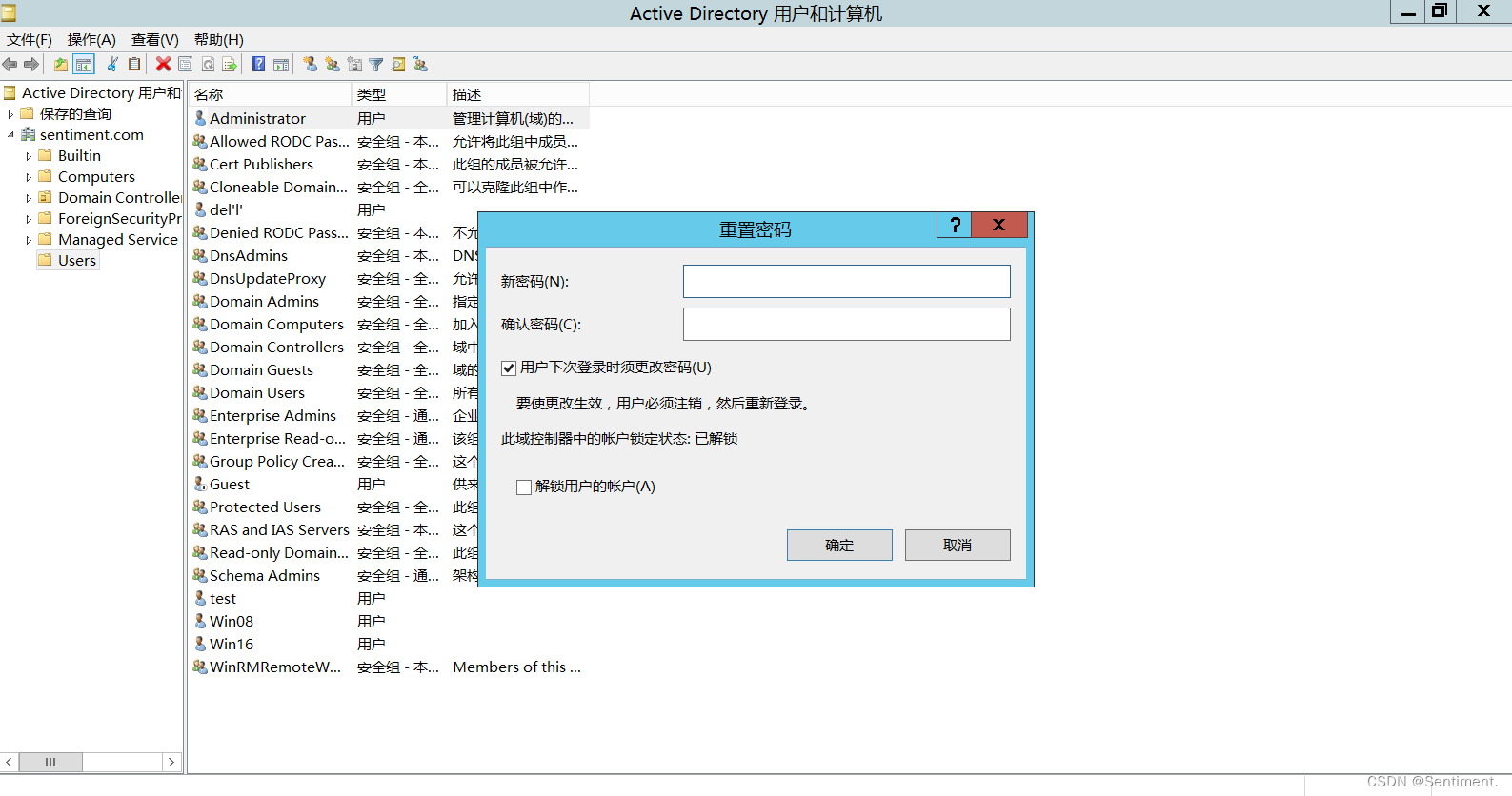Click the create new group icon
The image size is (1512, 796).
click(x=333, y=65)
